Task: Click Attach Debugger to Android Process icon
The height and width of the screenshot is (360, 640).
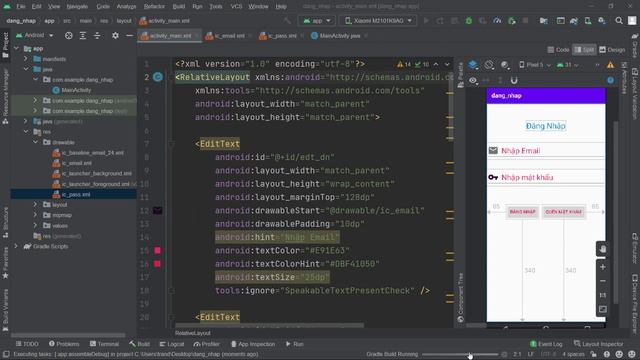Action: click(x=511, y=21)
